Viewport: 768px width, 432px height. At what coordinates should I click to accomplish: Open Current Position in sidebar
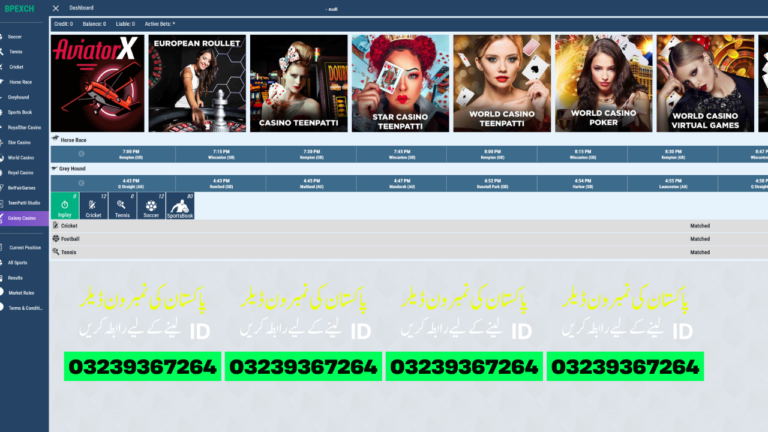[24, 247]
